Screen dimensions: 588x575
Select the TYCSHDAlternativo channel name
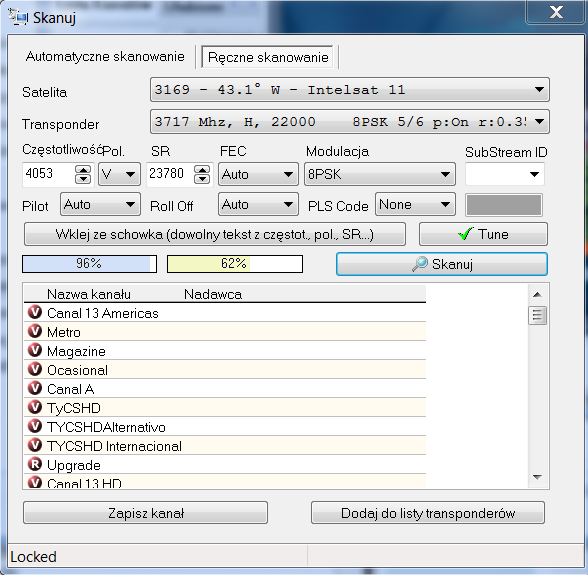(106, 427)
